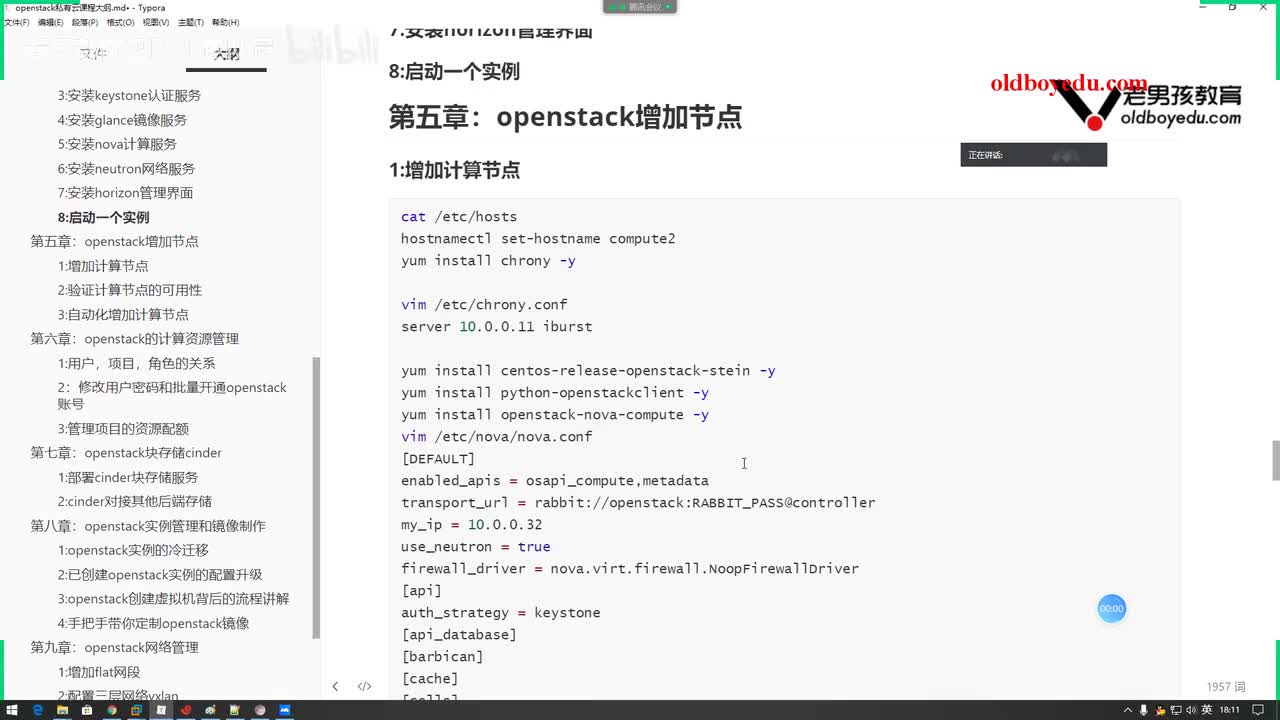
Task: Select outline item 1:部署cinder块存储服务
Action: (128, 477)
